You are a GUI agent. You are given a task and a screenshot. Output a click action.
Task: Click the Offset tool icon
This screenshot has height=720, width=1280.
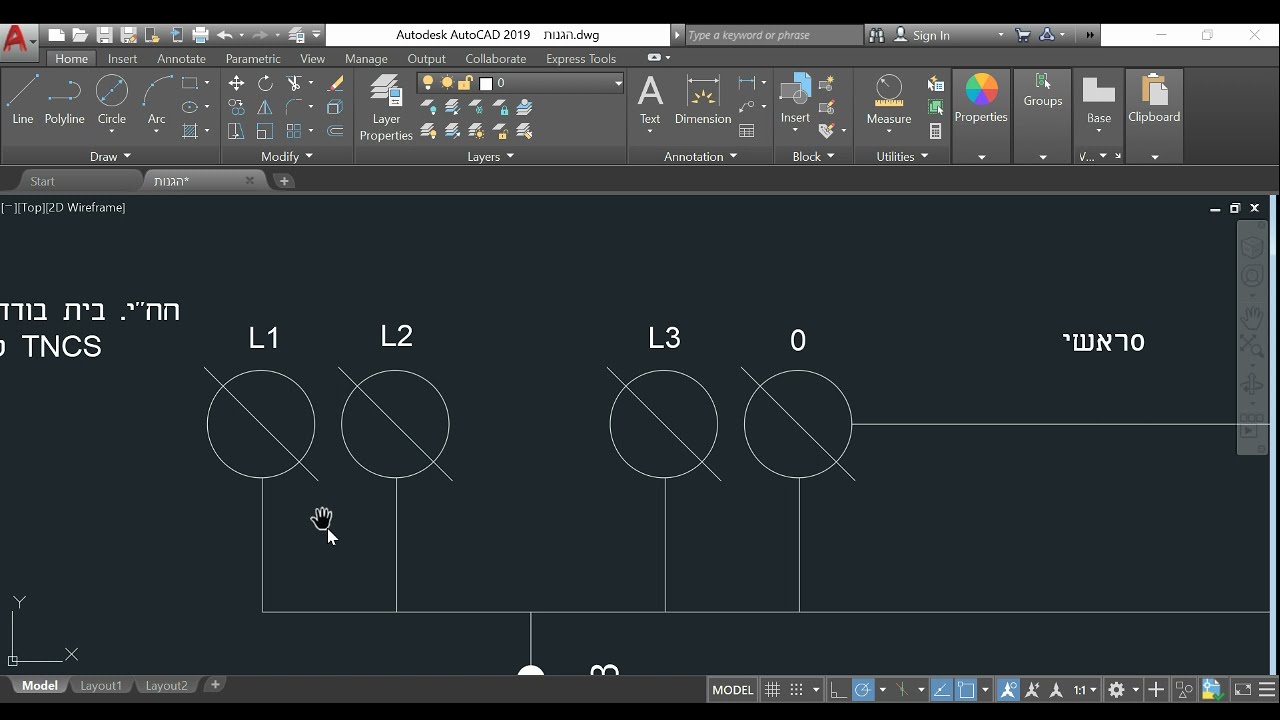pos(336,131)
